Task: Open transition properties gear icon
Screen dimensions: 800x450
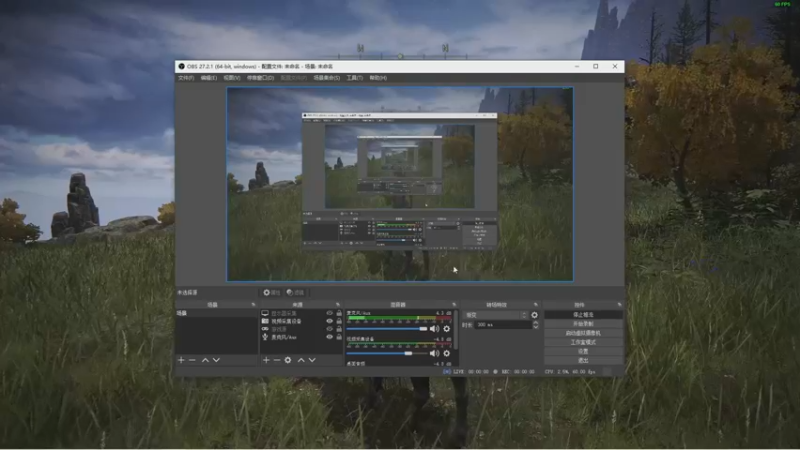Action: point(535,315)
